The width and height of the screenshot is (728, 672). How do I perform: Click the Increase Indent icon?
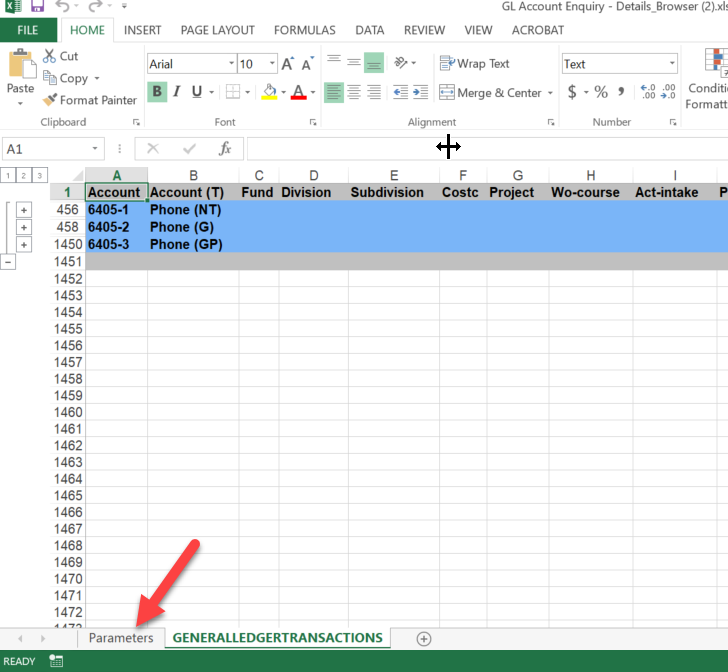[x=421, y=92]
